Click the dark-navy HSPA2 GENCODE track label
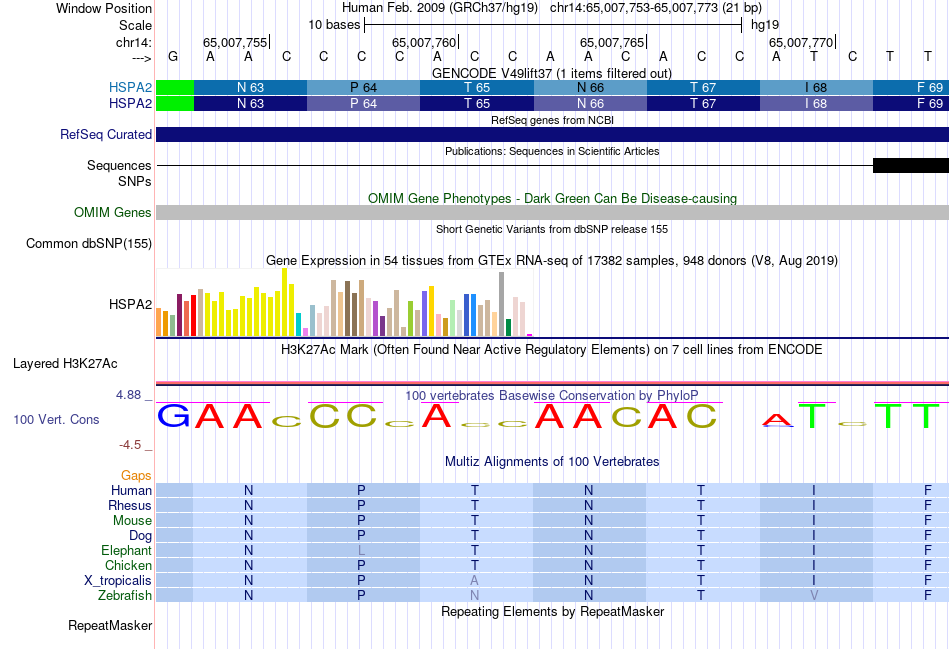The image size is (950, 649). [130, 103]
